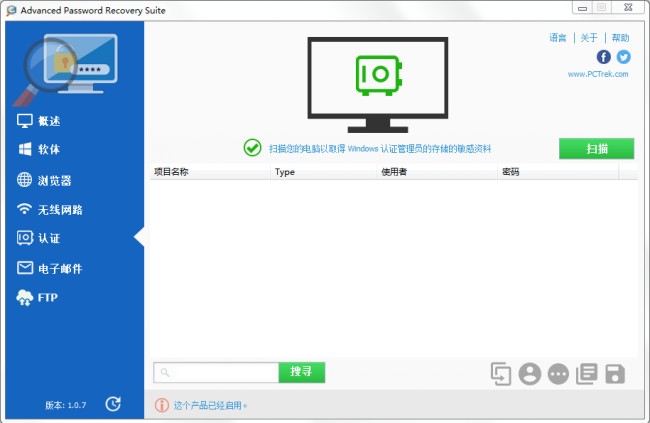Minimize the Advanced Password Recovery Suite window

pos(582,8)
